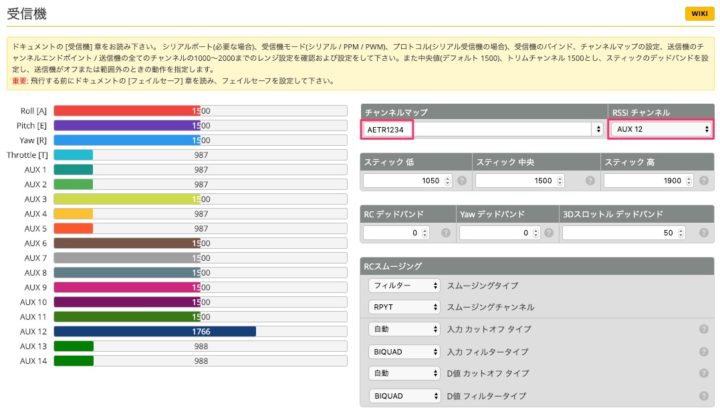Click the yellow WIKI button
The image size is (720, 416).
click(696, 13)
